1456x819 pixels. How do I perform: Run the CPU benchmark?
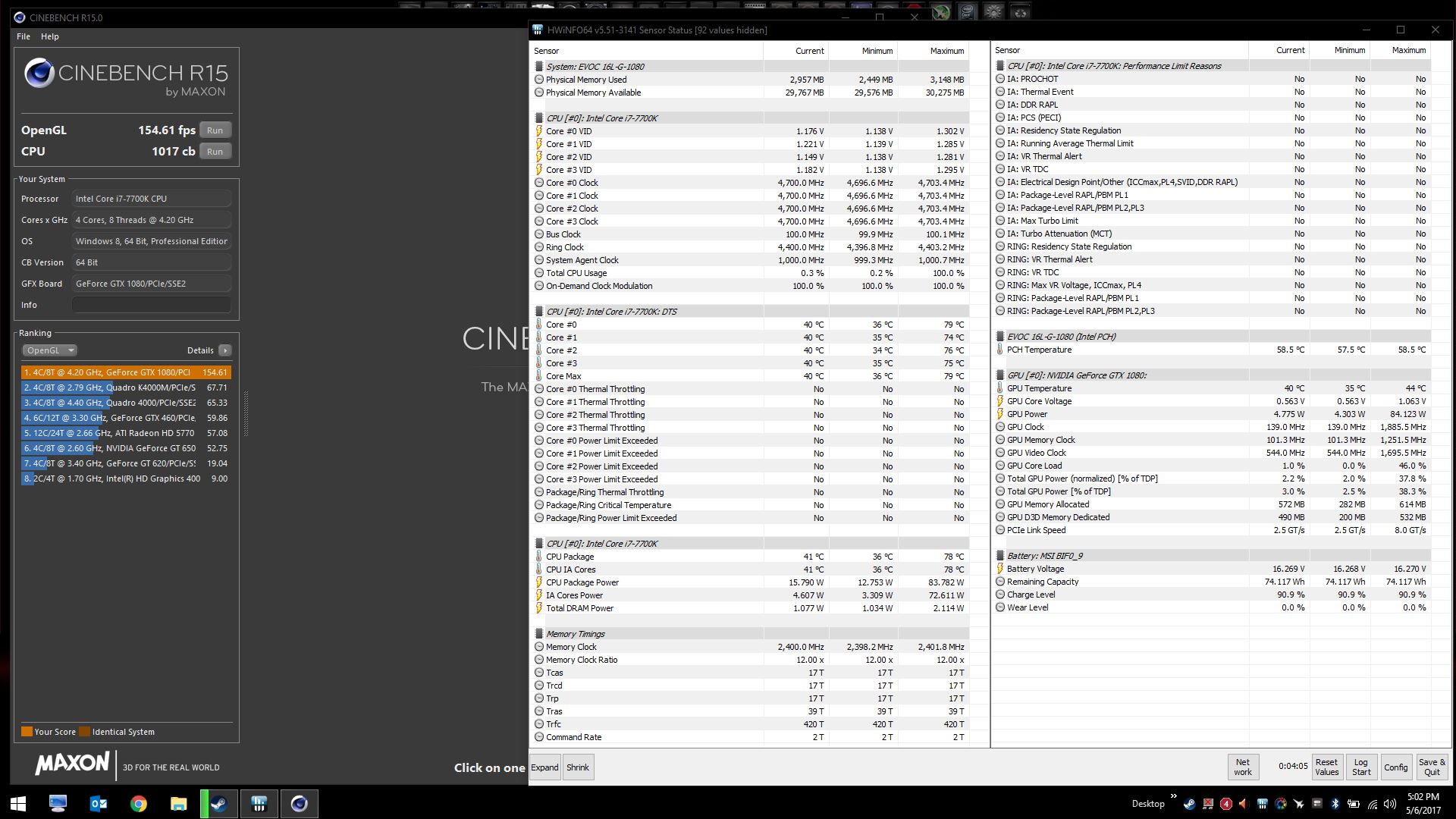(215, 152)
